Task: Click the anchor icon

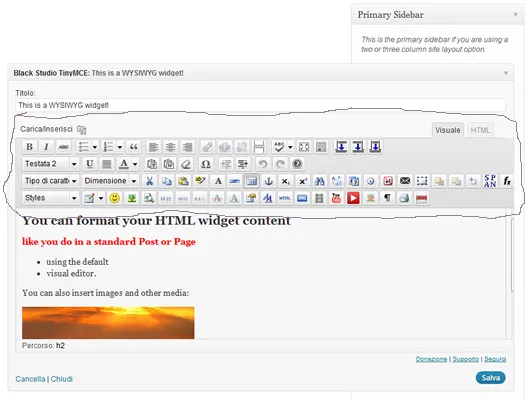Action: click(268, 181)
